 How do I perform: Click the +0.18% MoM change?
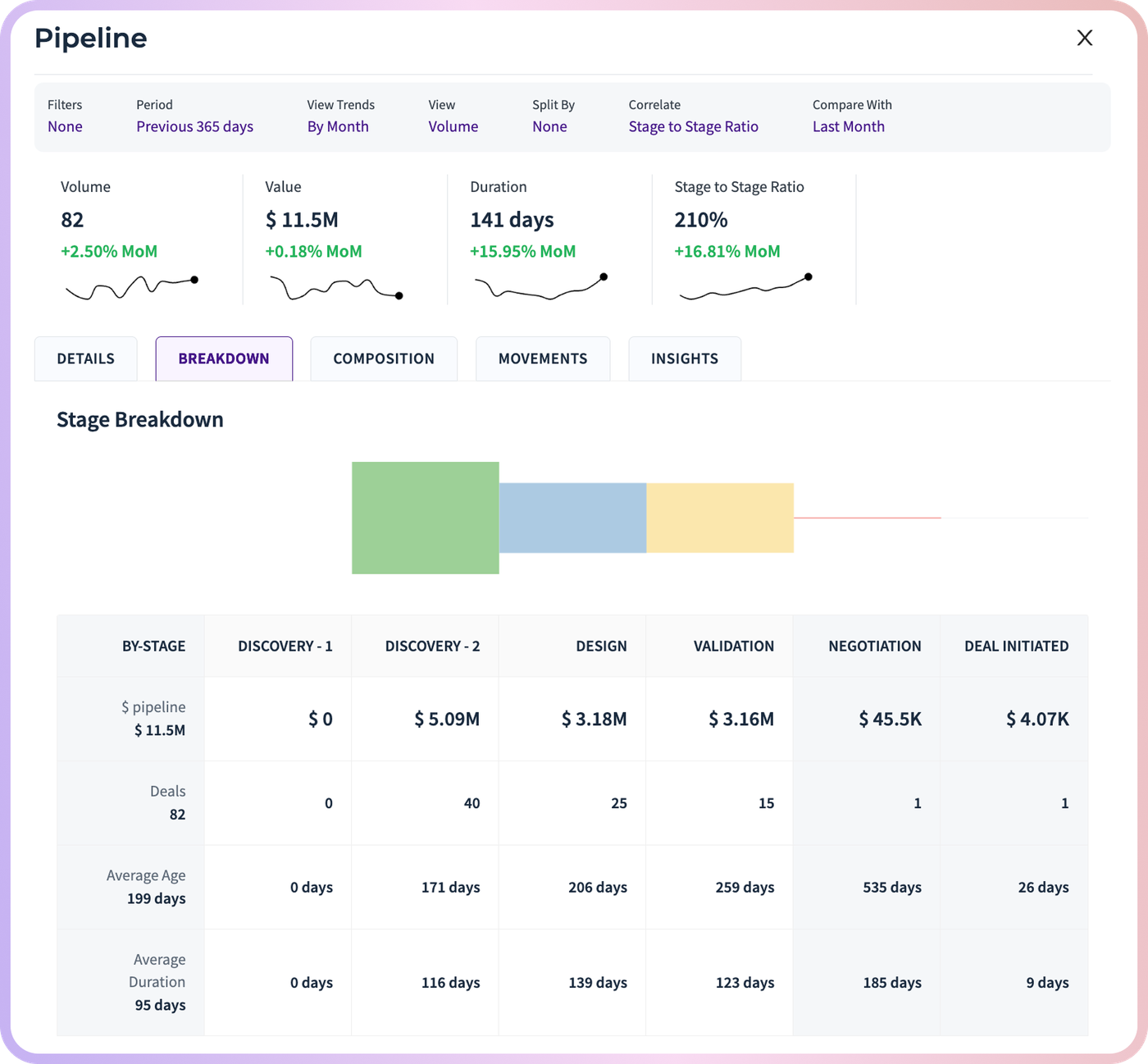[x=313, y=251]
